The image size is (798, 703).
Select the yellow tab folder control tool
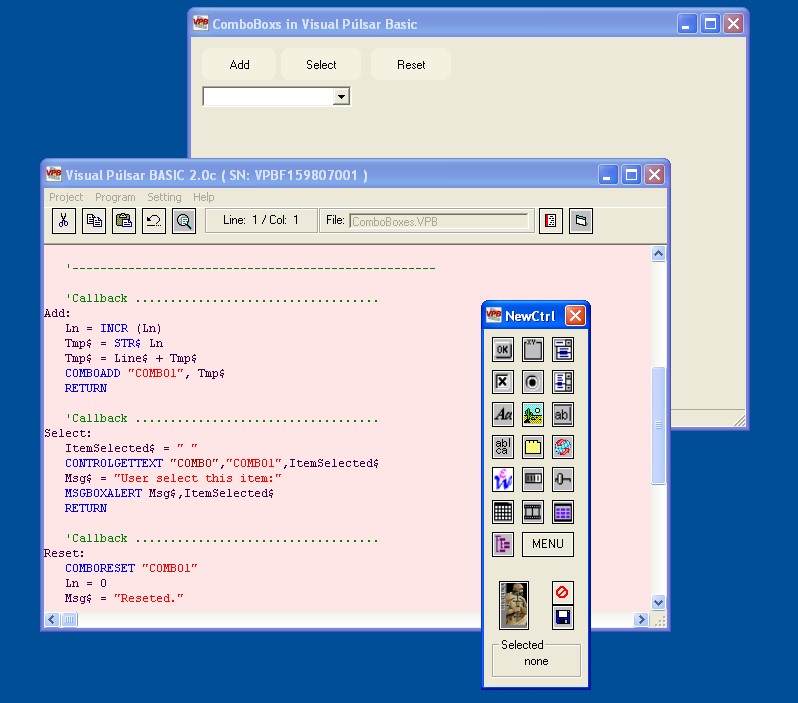(532, 447)
